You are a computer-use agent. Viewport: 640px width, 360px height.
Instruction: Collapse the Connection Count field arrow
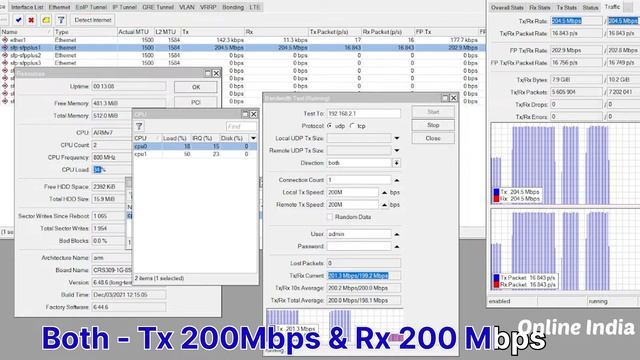click(397, 180)
